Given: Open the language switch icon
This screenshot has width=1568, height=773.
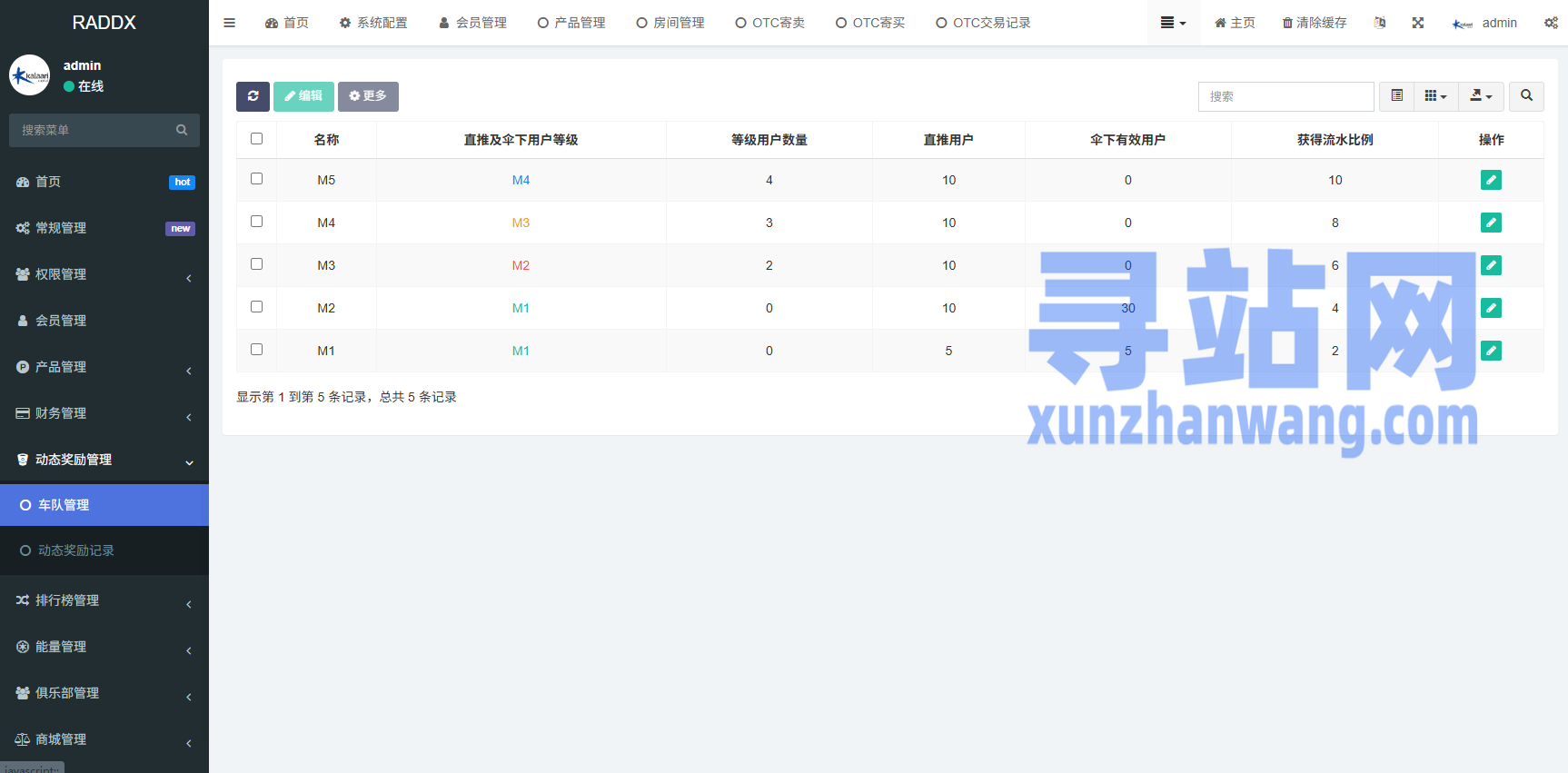Looking at the screenshot, I should pyautogui.click(x=1380, y=23).
